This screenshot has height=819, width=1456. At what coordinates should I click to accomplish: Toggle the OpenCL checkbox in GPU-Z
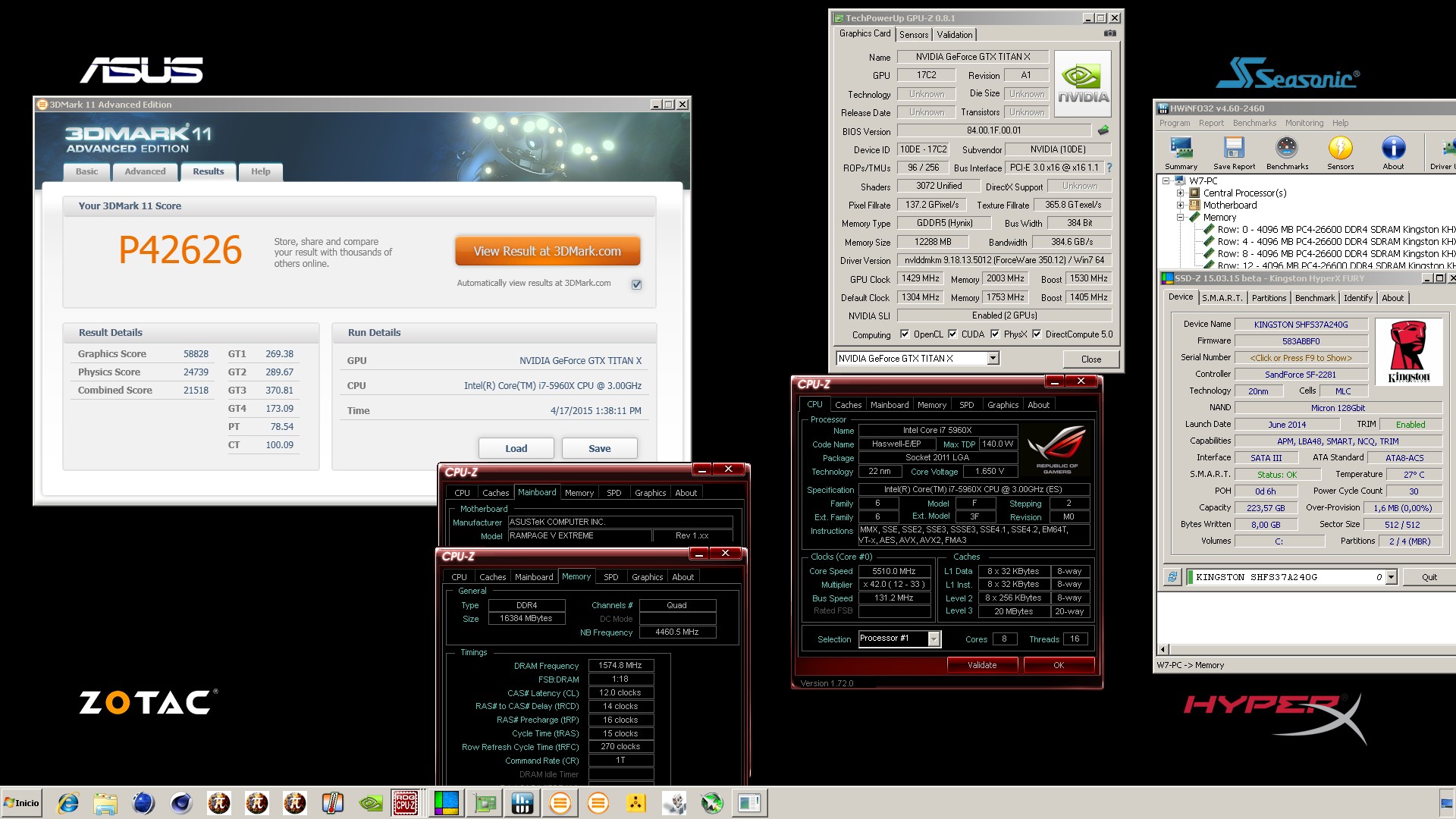click(904, 334)
